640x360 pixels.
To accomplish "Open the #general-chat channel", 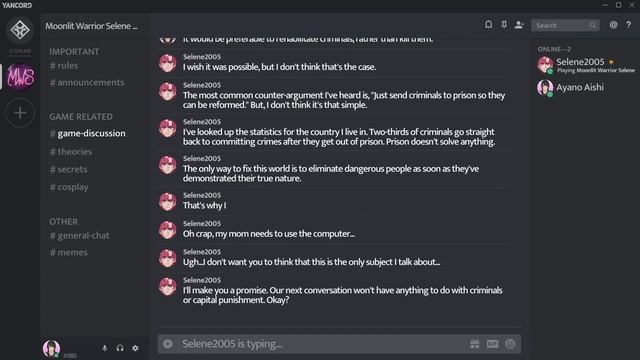I will tap(79, 236).
